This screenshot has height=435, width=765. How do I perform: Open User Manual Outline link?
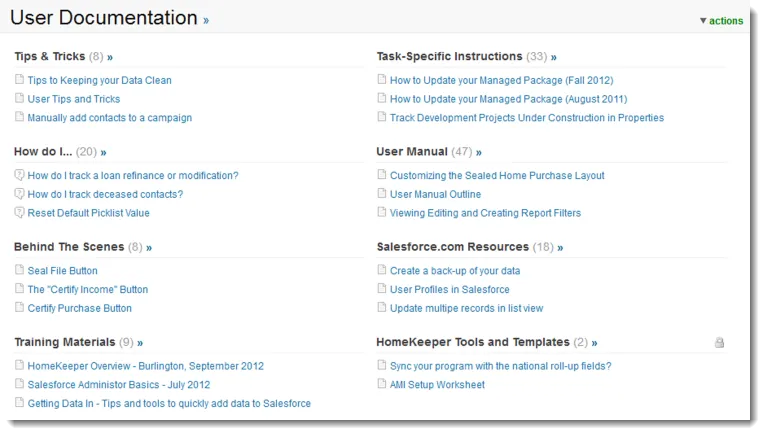[x=435, y=195]
